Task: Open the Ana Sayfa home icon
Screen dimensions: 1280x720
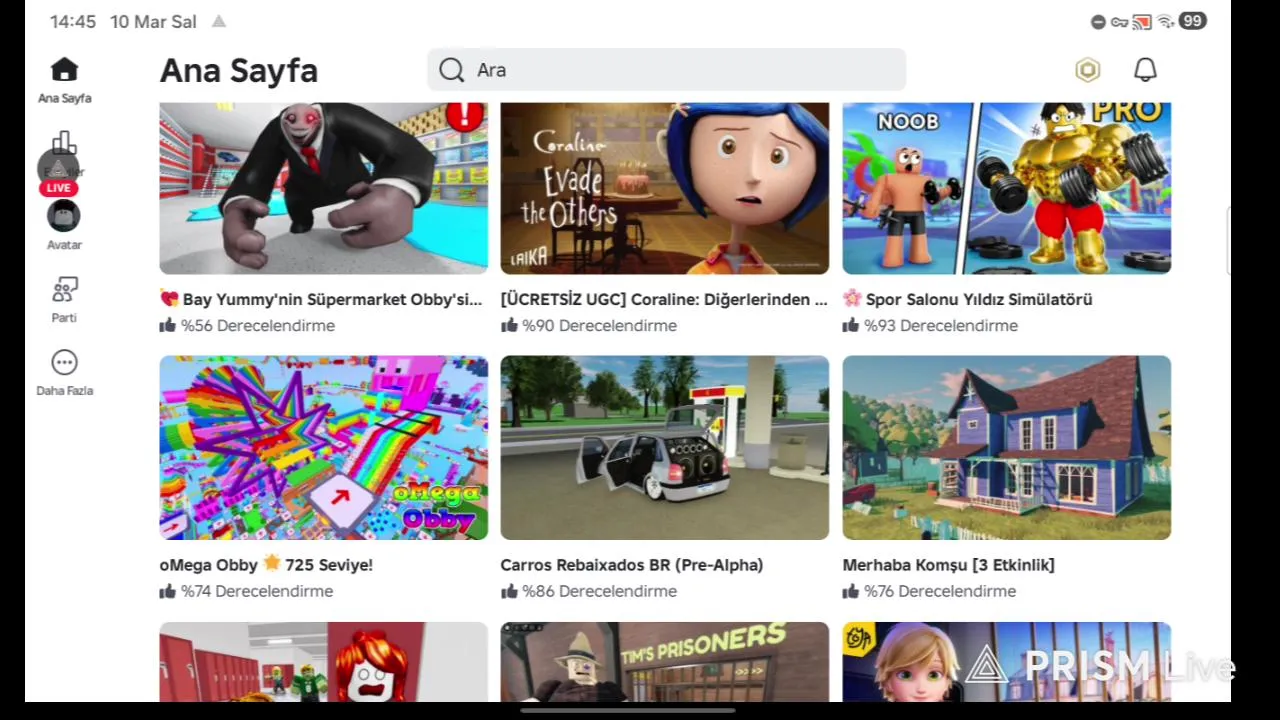Action: coord(64,70)
